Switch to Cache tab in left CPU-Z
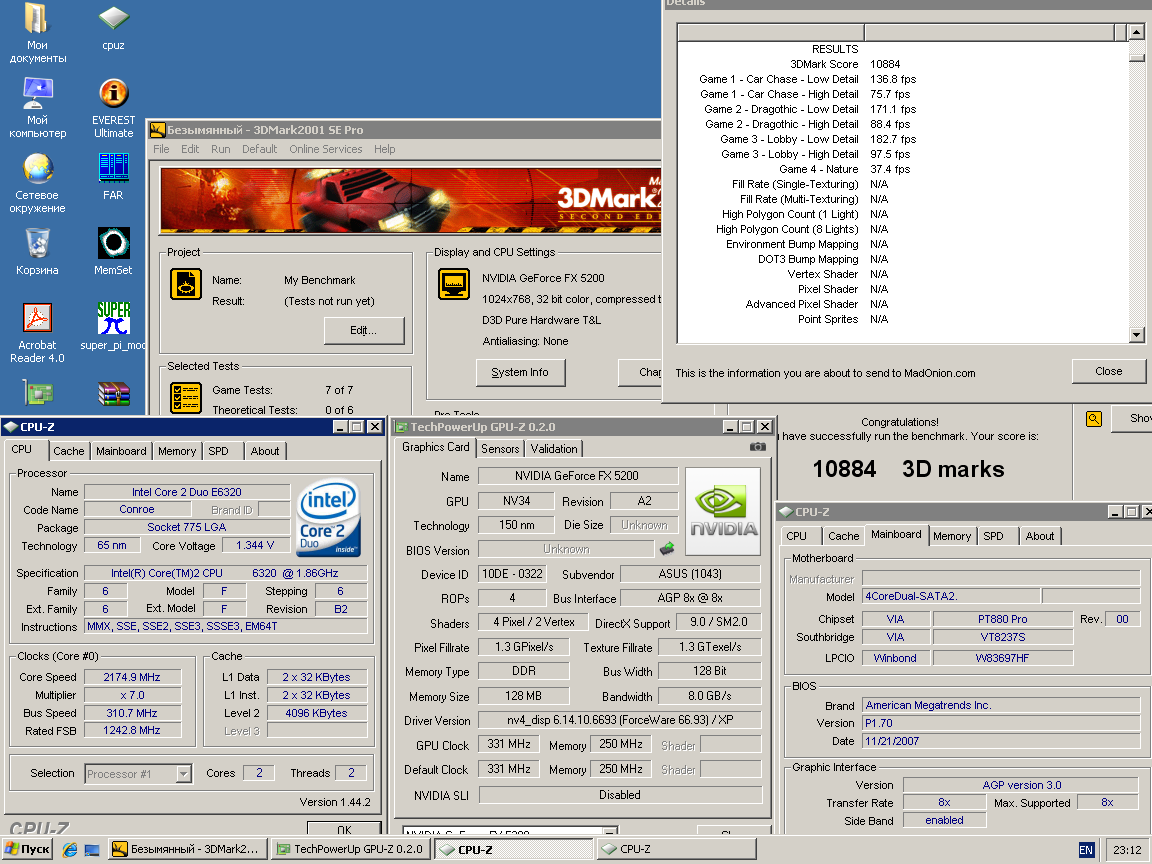Screen dimensions: 1152x864 tap(68, 451)
